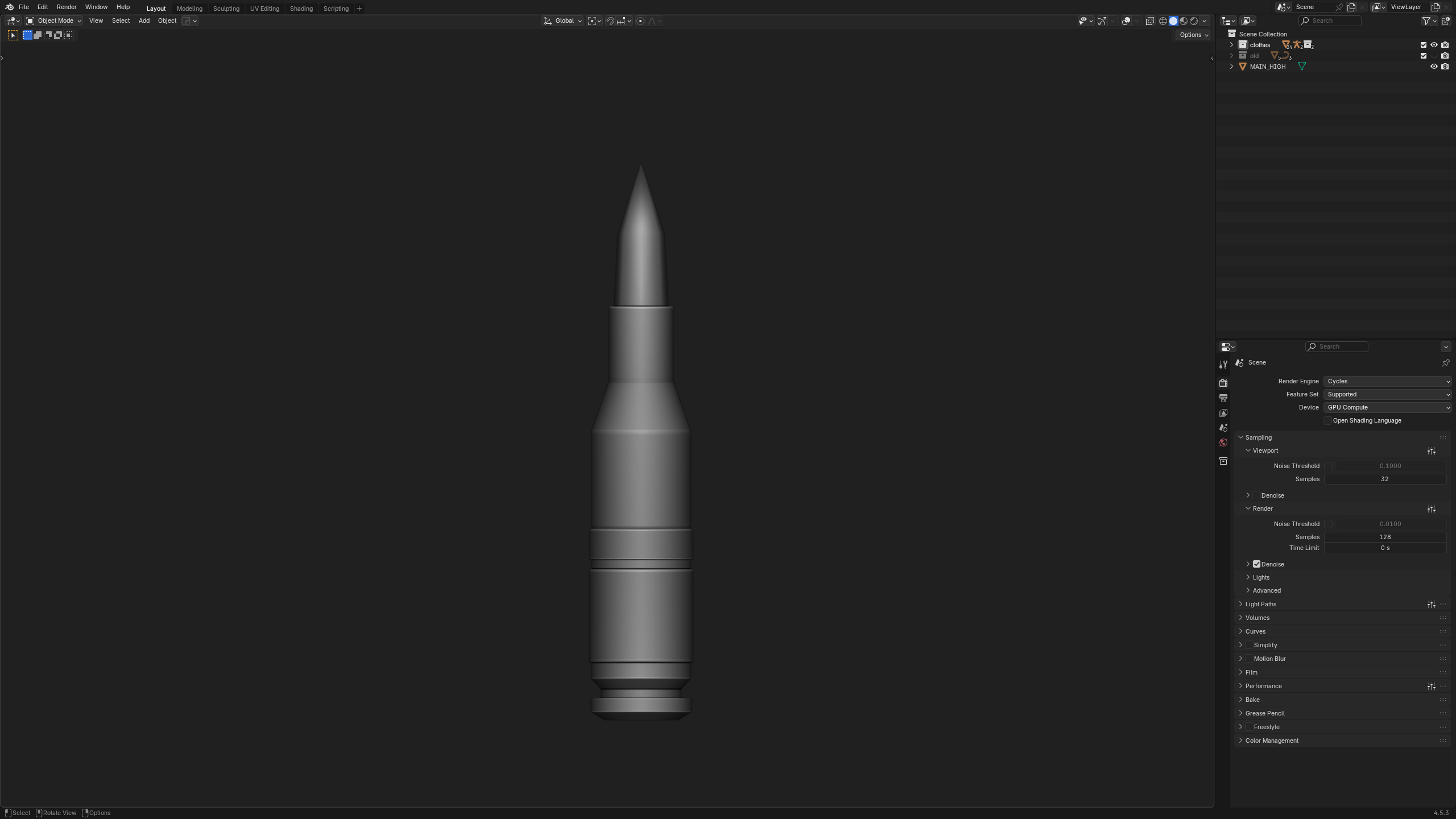1456x819 pixels.
Task: Open the Tool properties tab
Action: (1223, 365)
